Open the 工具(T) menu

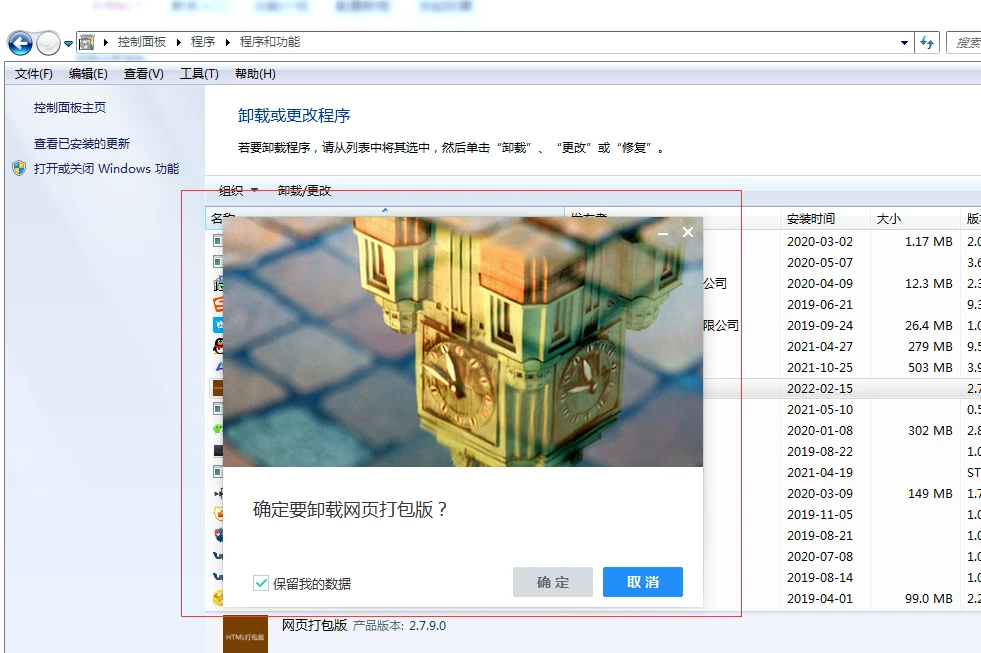click(200, 74)
